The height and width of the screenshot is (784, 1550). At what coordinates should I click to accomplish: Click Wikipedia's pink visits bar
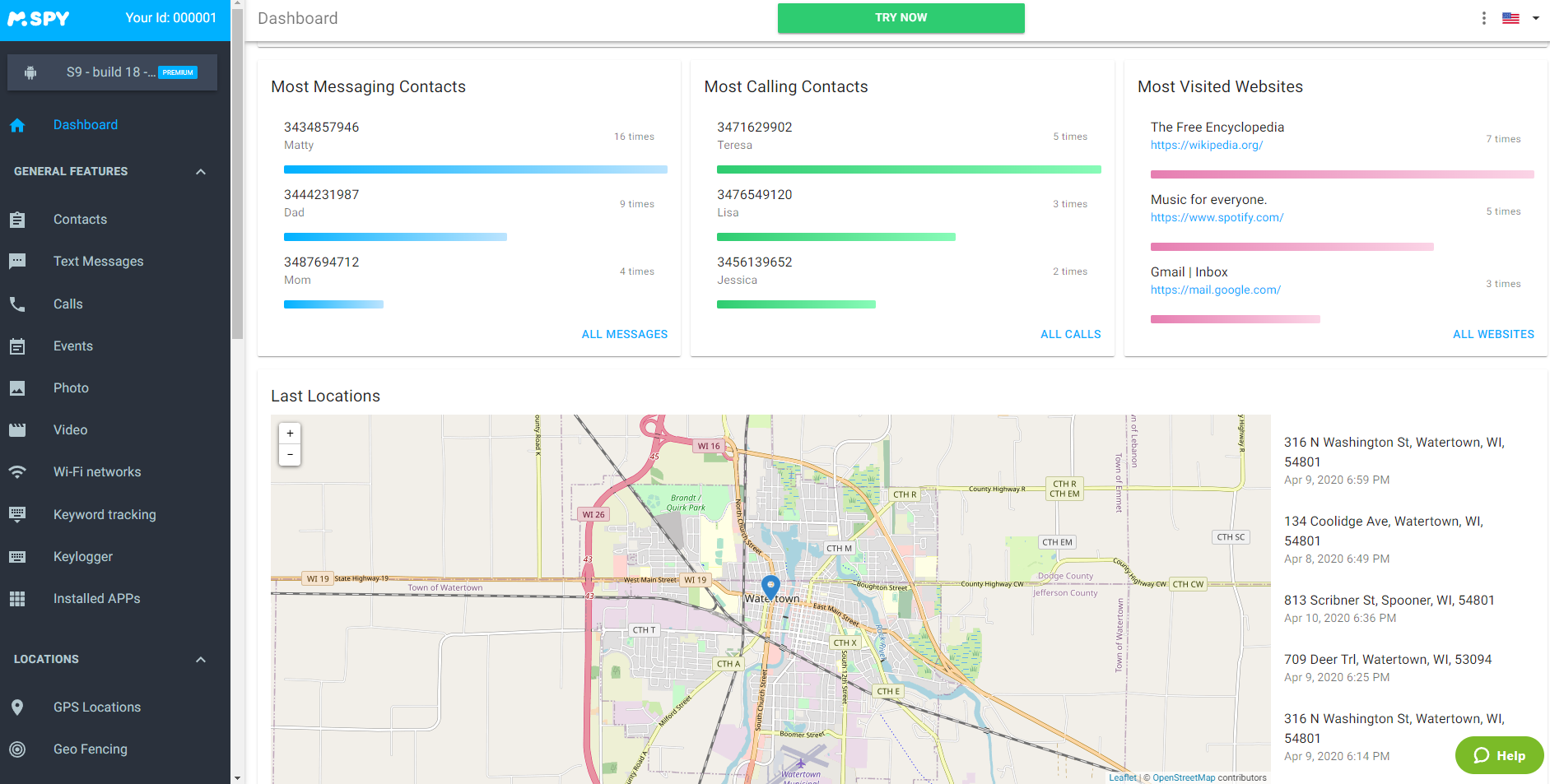pyautogui.click(x=1343, y=174)
